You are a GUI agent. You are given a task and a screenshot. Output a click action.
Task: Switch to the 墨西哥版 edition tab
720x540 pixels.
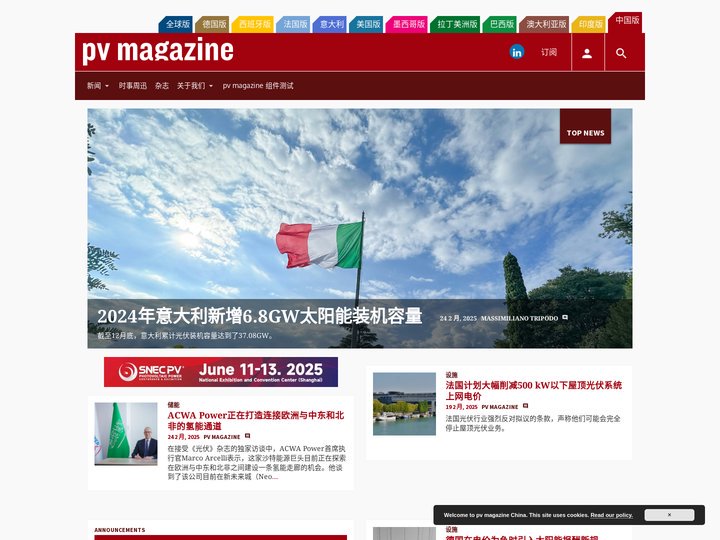pyautogui.click(x=407, y=24)
